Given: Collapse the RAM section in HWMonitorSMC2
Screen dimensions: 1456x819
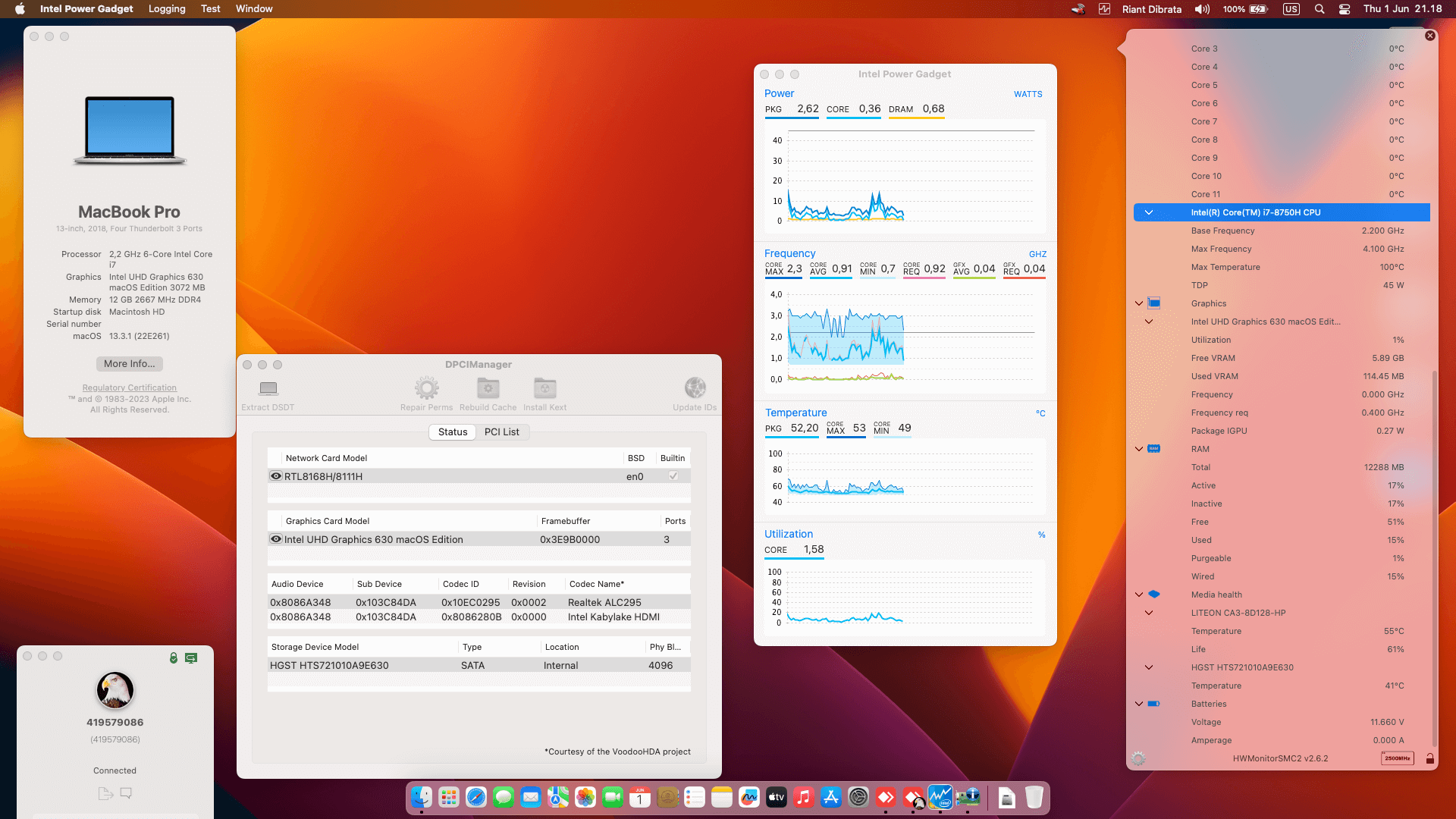Looking at the screenshot, I should pos(1138,448).
